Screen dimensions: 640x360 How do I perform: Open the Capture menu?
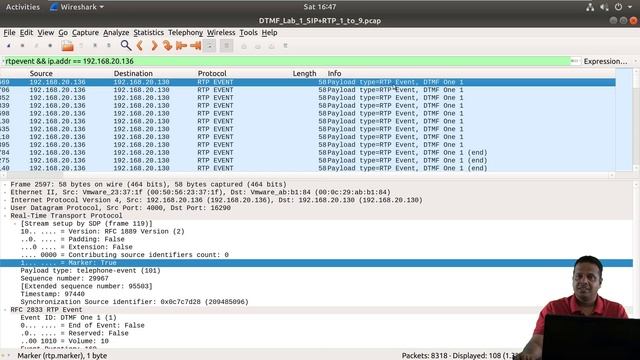(85, 33)
